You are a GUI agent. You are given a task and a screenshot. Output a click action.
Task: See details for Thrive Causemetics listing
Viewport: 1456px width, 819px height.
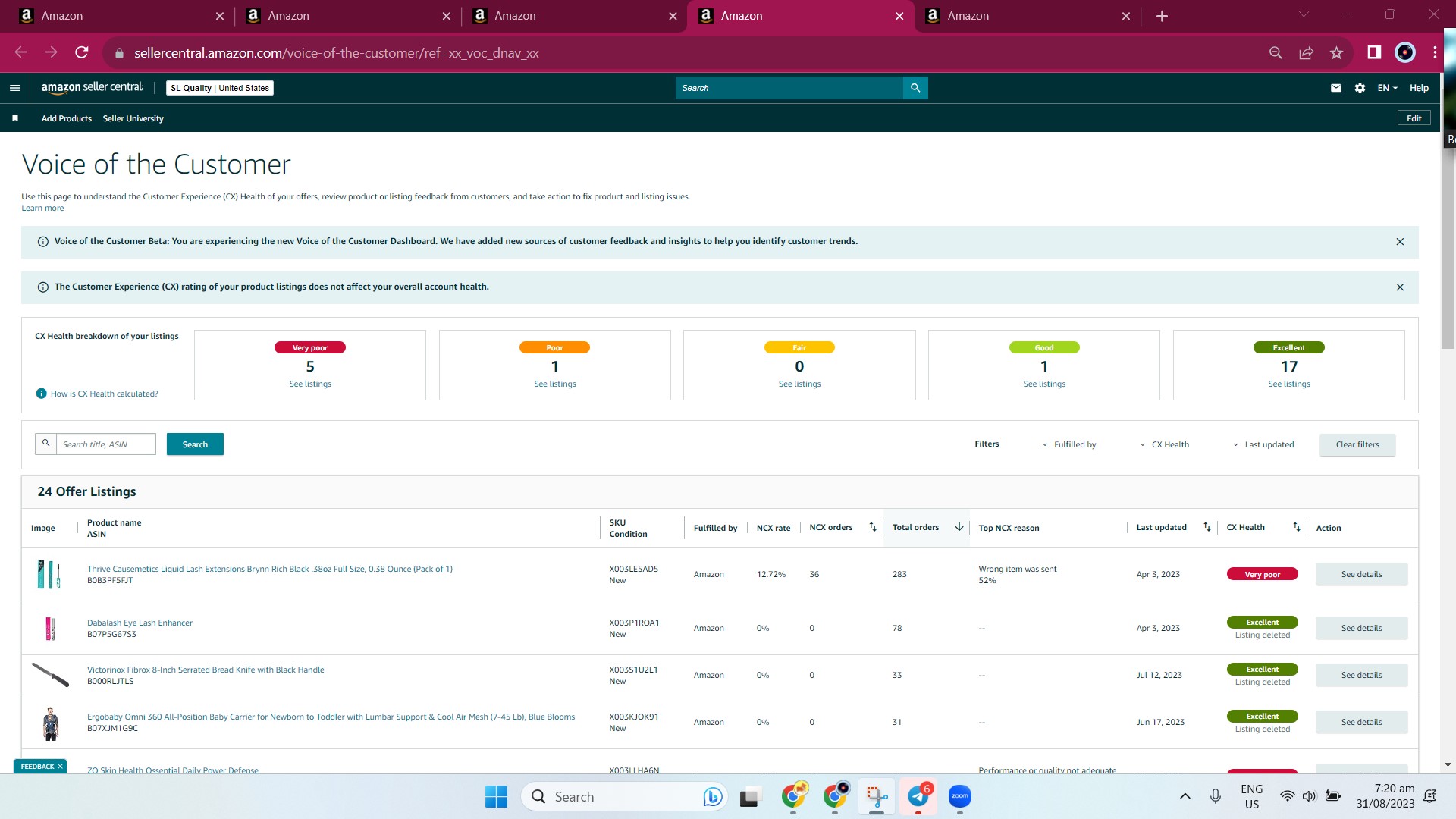click(1361, 574)
